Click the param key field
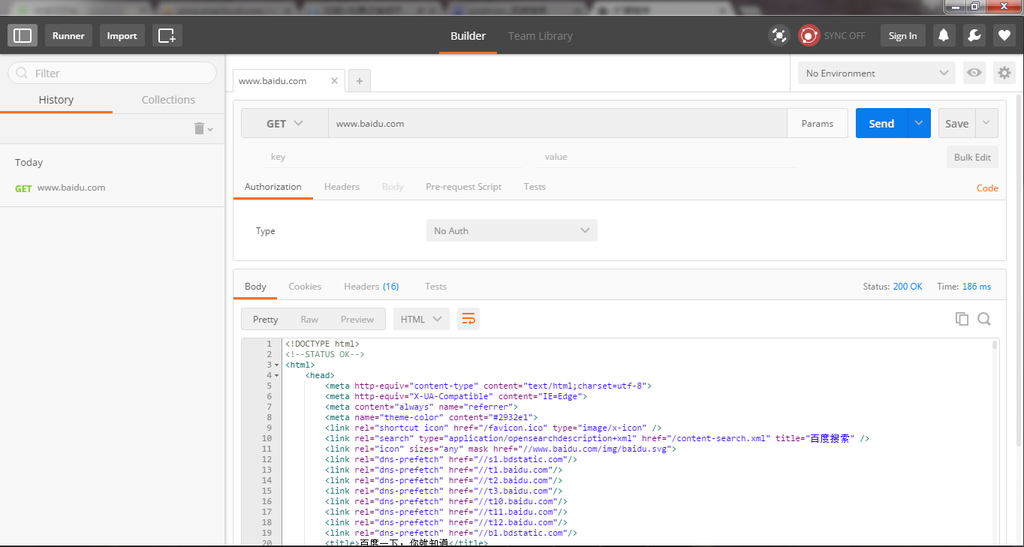 click(x=392, y=157)
